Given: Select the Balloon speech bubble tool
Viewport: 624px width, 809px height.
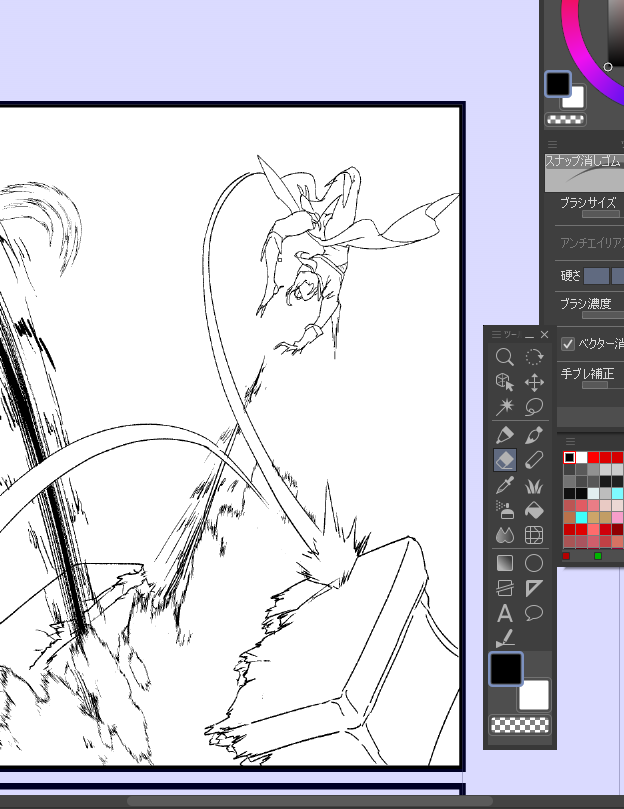Looking at the screenshot, I should 534,613.
